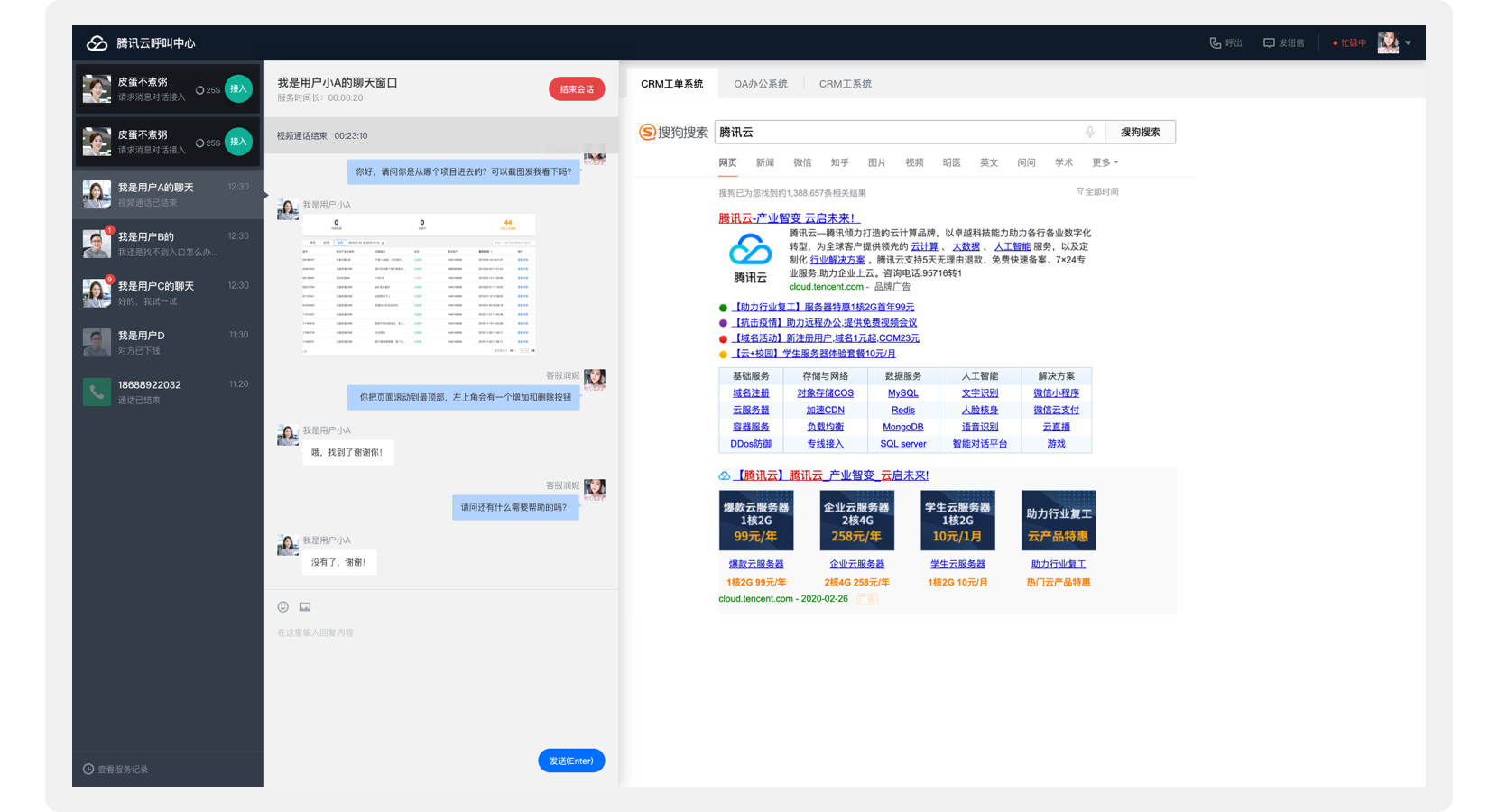Click the Tencent Cloud logo in the search result
Viewport: 1498px width, 812px height.
(750, 259)
